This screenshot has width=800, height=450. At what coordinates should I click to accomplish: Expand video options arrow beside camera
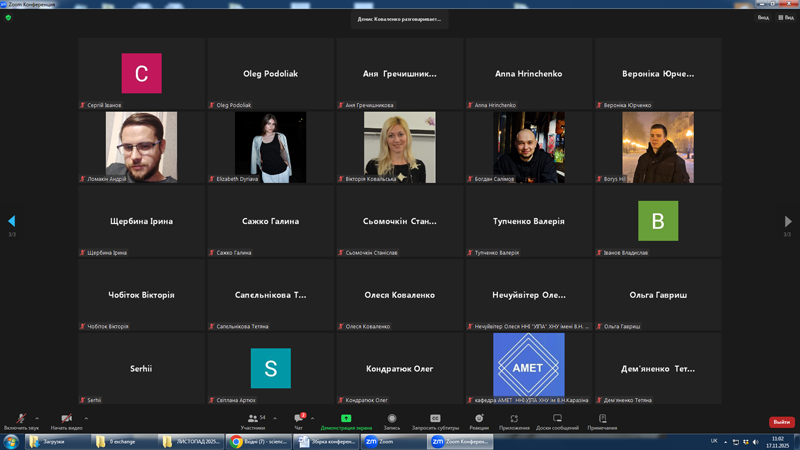[86, 418]
